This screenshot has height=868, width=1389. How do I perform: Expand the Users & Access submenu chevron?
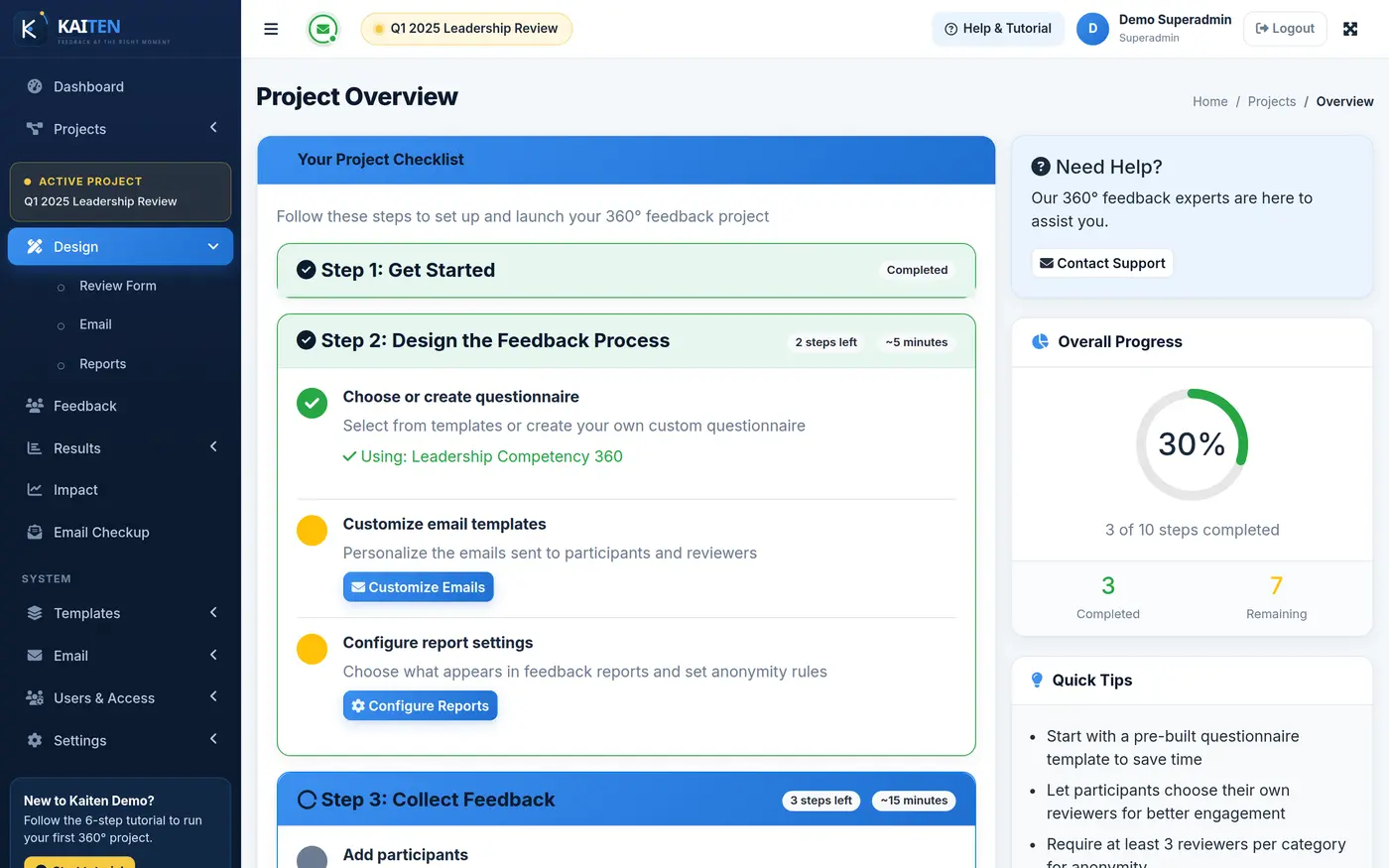coord(213,696)
